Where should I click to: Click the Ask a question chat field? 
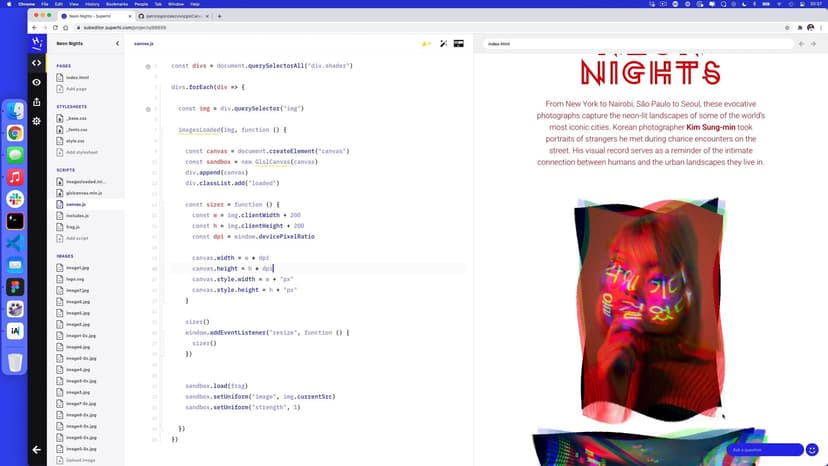[x=765, y=450]
